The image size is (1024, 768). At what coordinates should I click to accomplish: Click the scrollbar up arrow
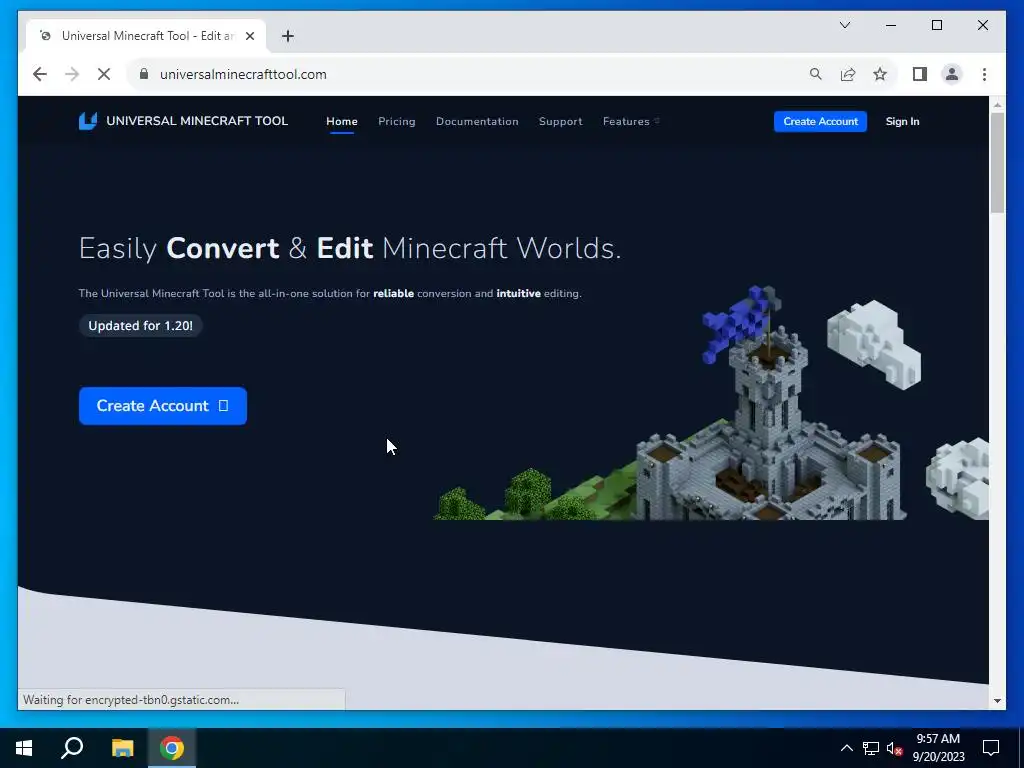(x=997, y=104)
